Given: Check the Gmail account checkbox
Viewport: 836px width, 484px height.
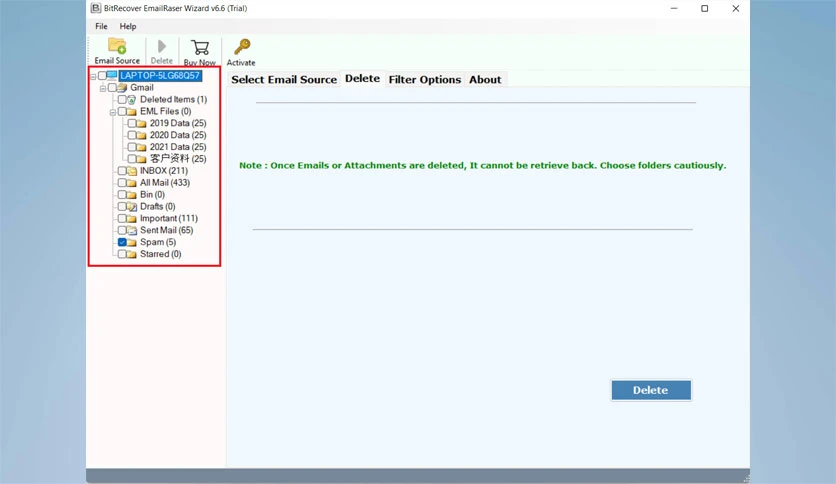Looking at the screenshot, I should [112, 87].
